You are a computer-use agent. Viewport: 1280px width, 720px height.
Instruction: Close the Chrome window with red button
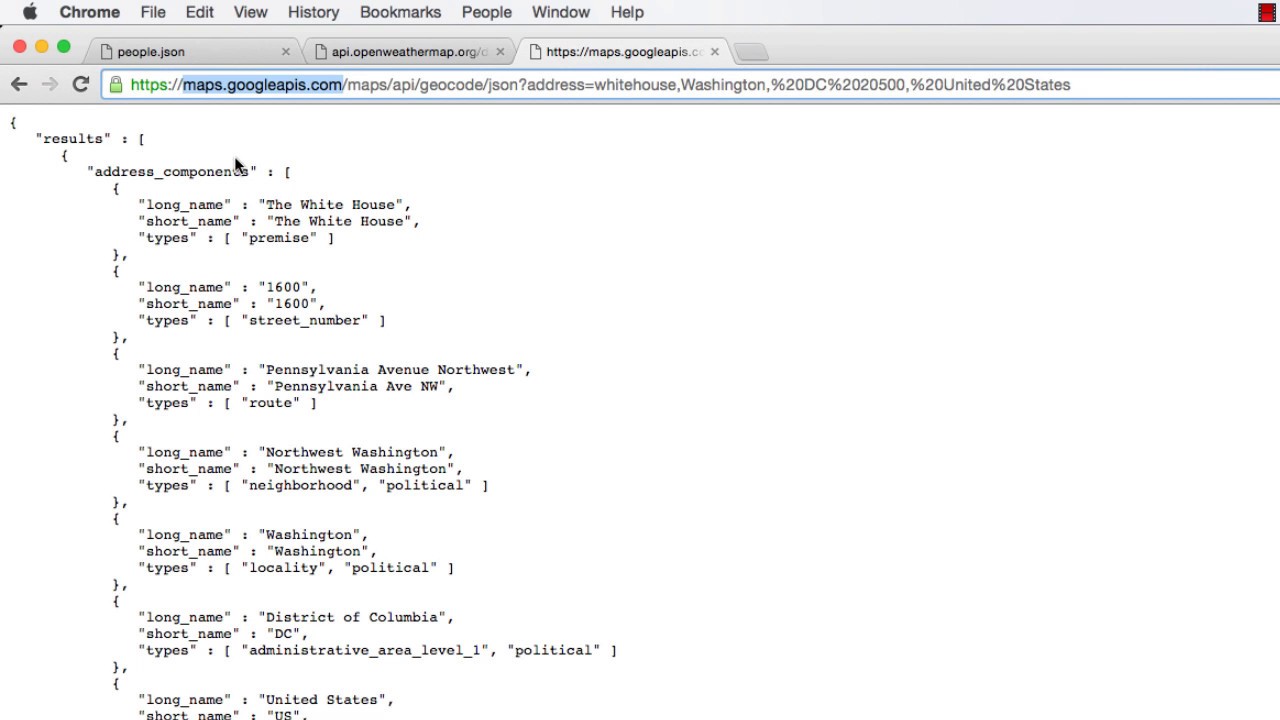(x=19, y=47)
